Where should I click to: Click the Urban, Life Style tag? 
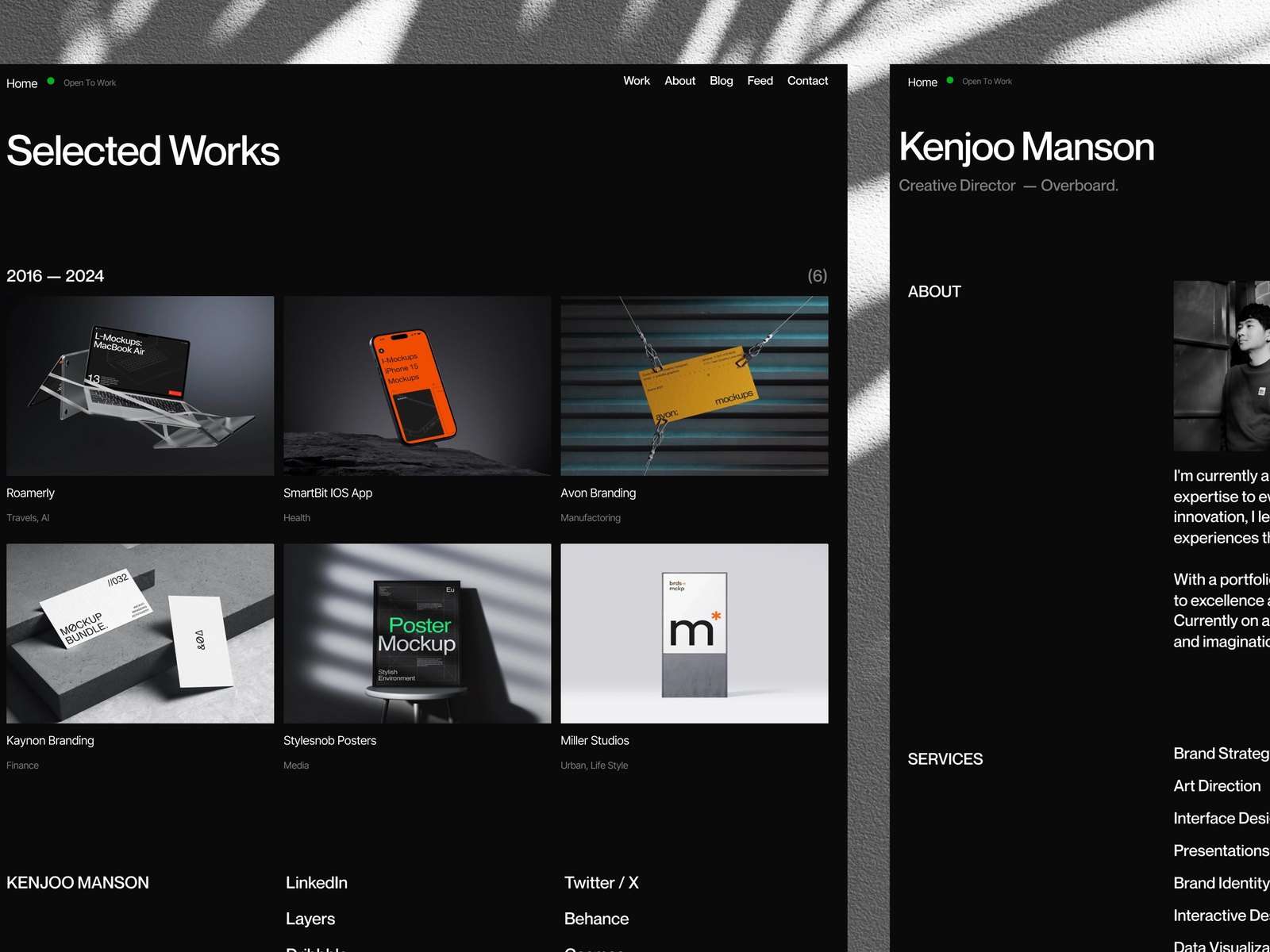595,766
